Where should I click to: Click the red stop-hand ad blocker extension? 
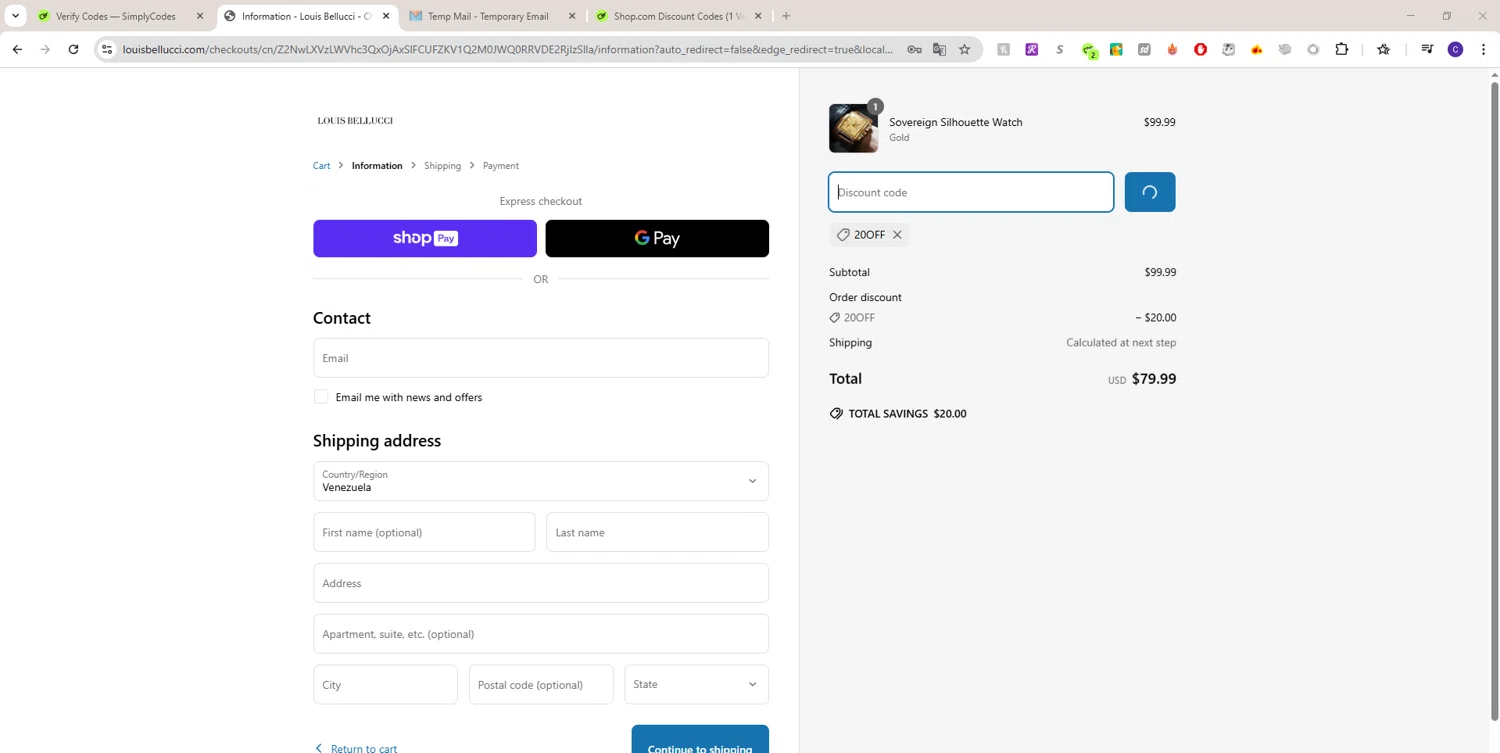[x=1201, y=49]
